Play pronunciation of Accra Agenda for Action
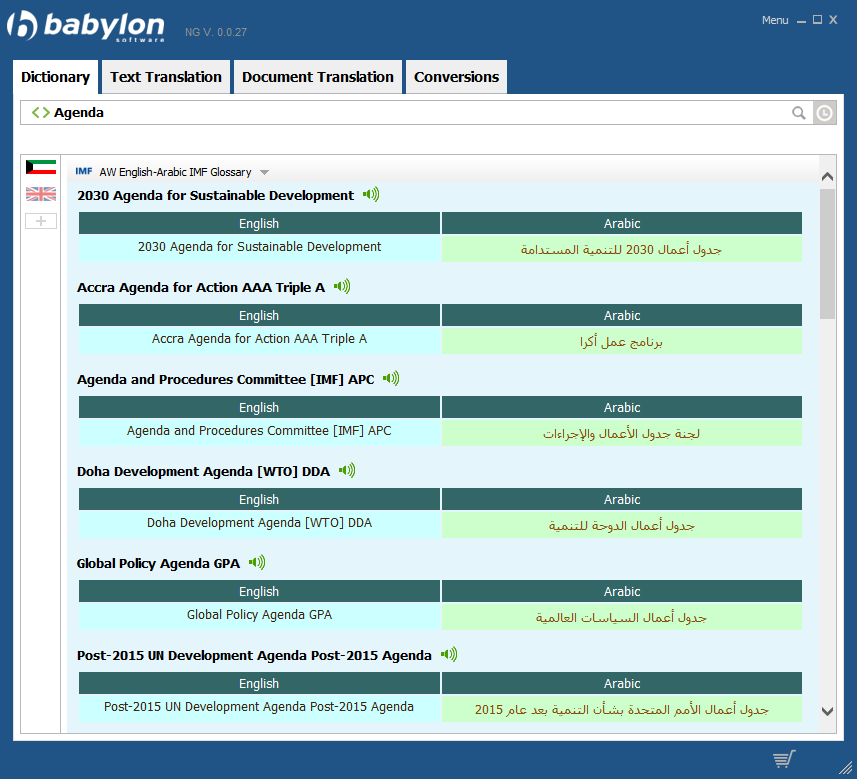 point(342,287)
